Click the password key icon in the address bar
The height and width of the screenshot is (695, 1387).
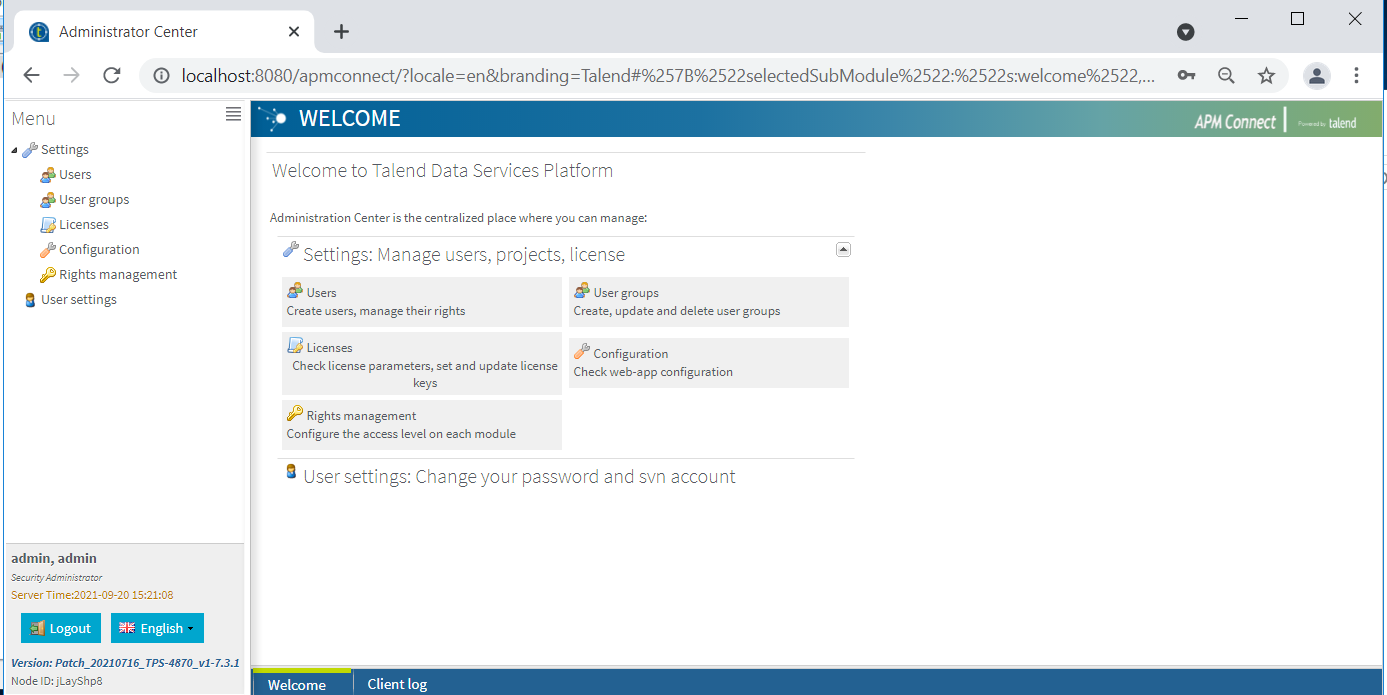click(1186, 75)
